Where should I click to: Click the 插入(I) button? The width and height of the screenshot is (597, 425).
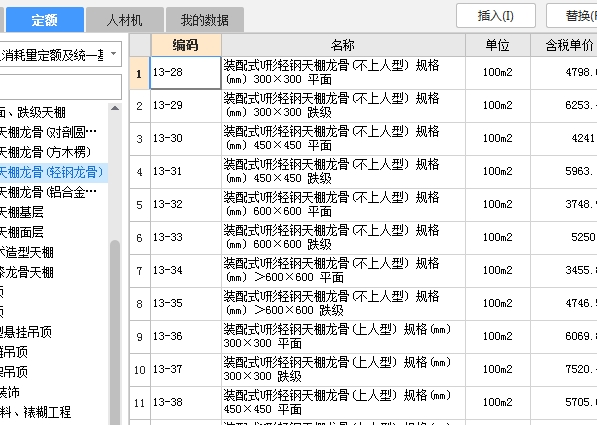pyautogui.click(x=496, y=16)
